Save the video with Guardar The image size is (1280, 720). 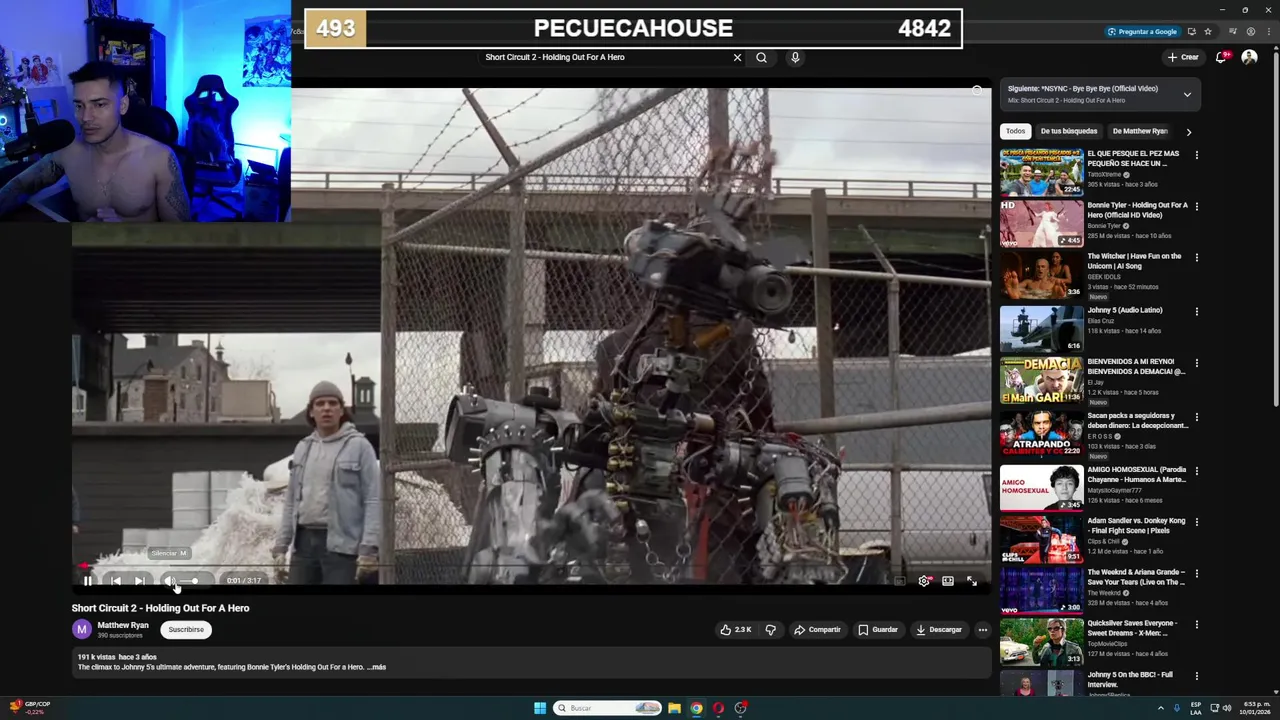(x=878, y=630)
